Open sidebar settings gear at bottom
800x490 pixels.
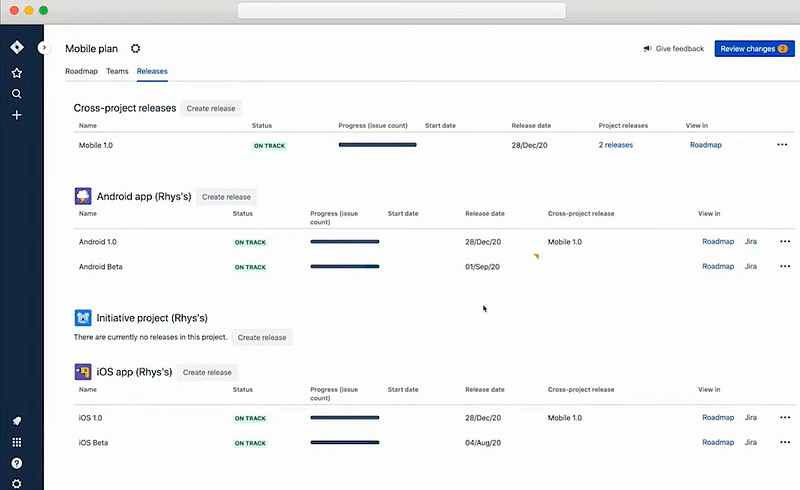pyautogui.click(x=17, y=483)
